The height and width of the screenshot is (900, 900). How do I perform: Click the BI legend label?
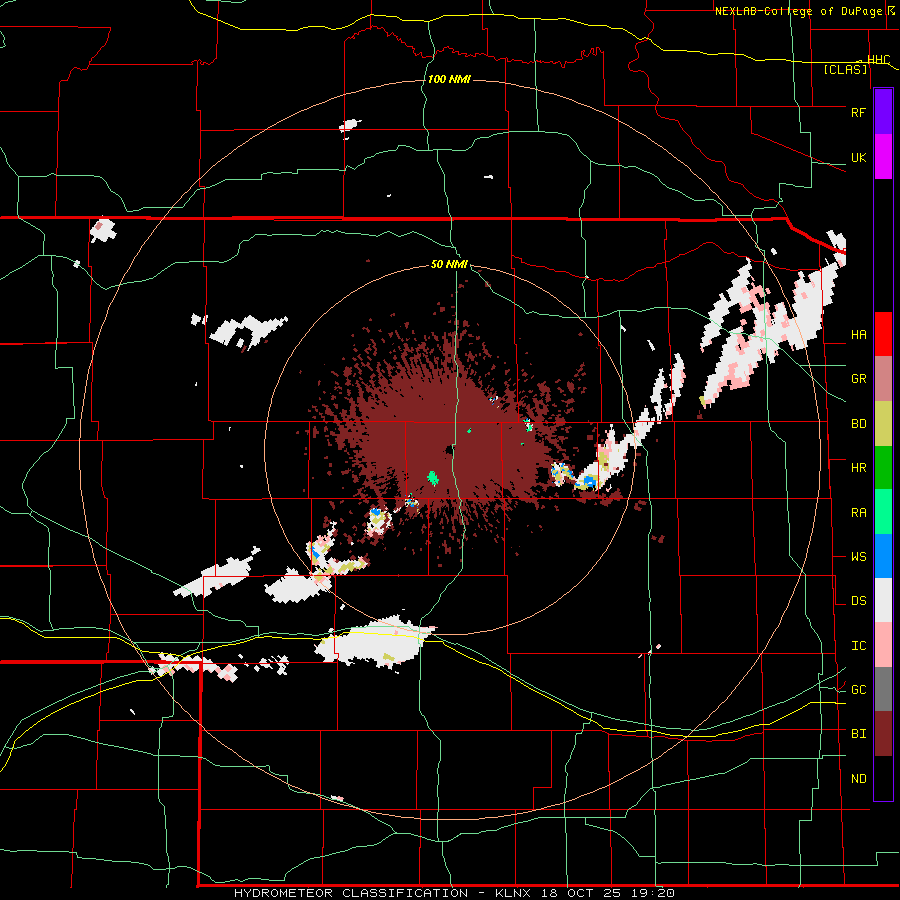[858, 734]
